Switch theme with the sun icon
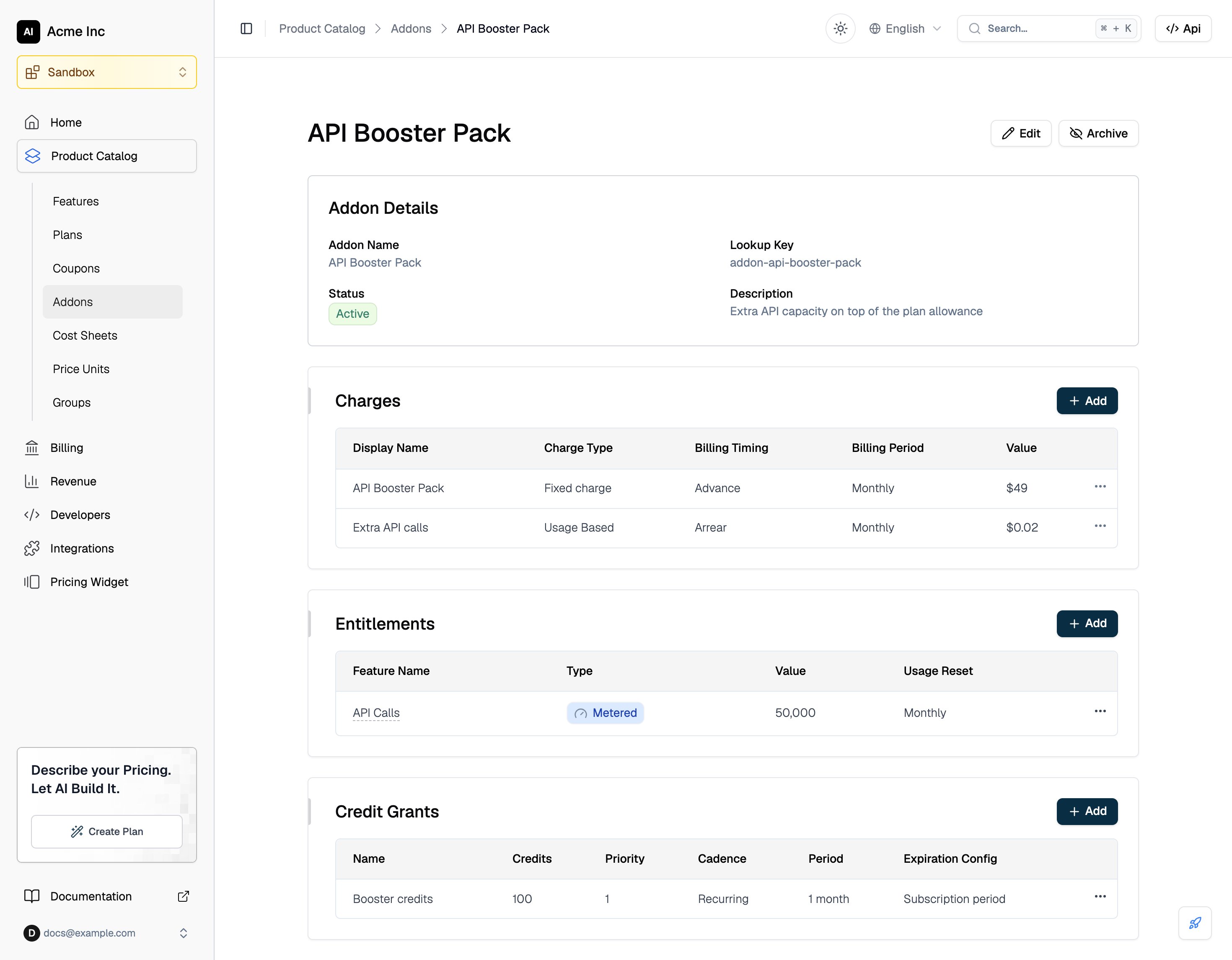Image resolution: width=1232 pixels, height=960 pixels. (x=840, y=29)
